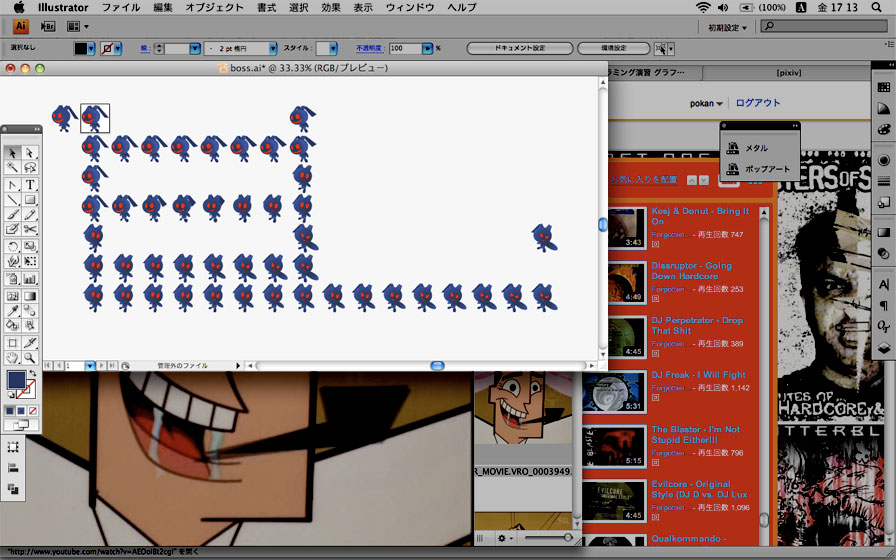Image resolution: width=896 pixels, height=560 pixels.
Task: Open the artboard number dropdown at bottom
Action: (90, 366)
